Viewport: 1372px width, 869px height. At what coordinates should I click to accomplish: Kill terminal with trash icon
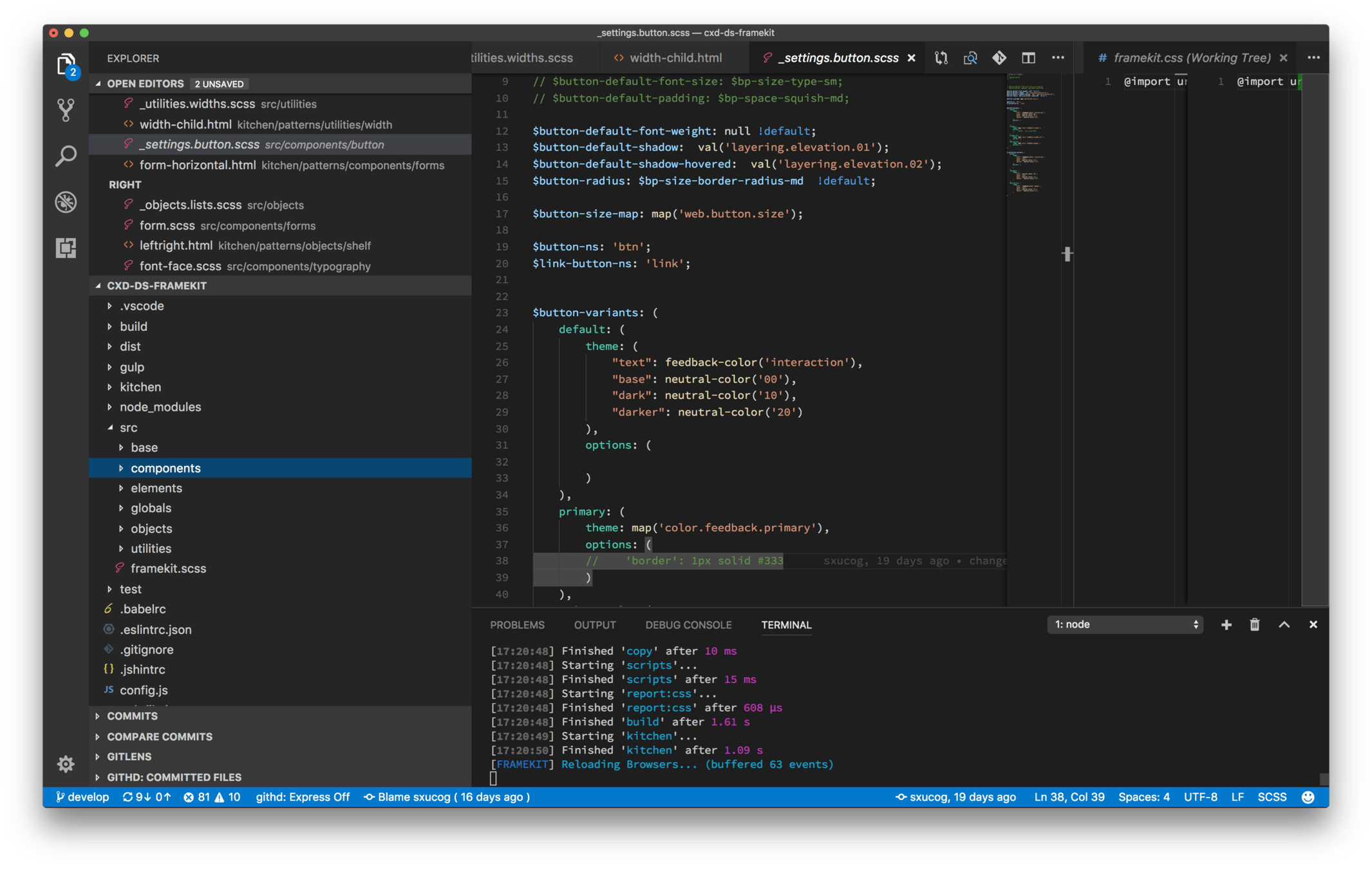tap(1254, 624)
